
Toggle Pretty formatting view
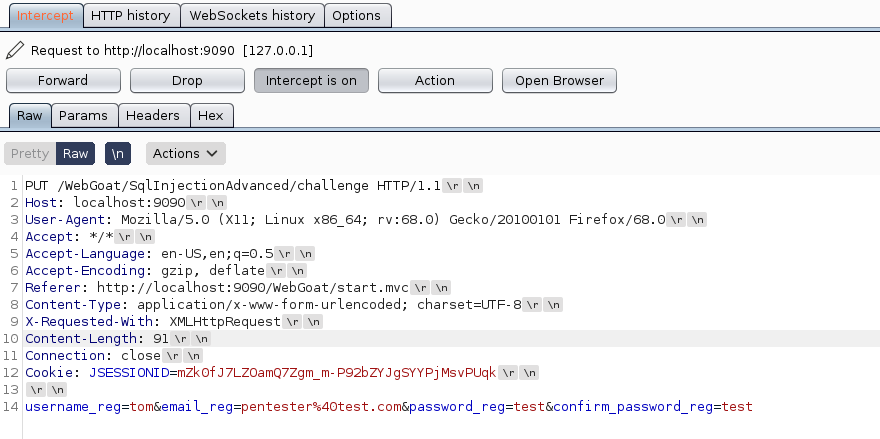(x=30, y=154)
